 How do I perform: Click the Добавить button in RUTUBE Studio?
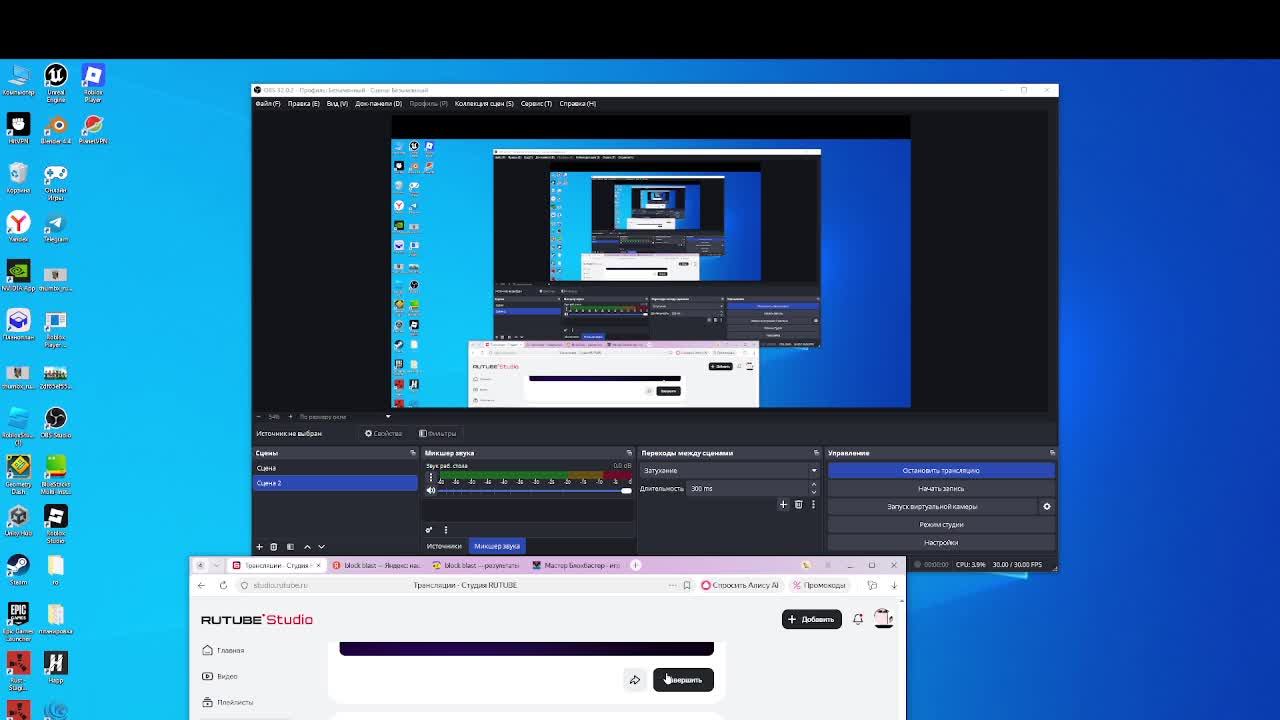pos(811,619)
